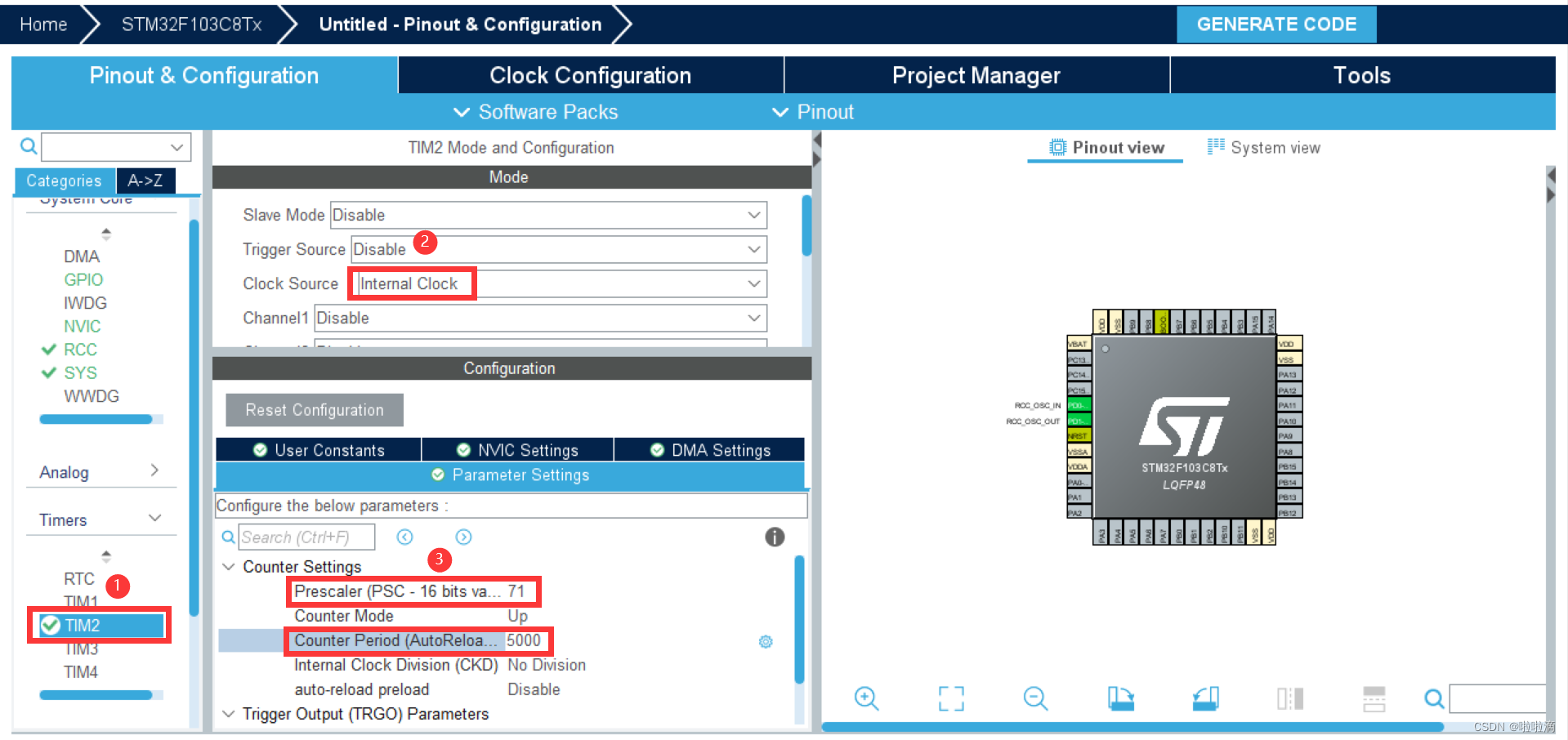Select SYS in System Core

tap(80, 373)
